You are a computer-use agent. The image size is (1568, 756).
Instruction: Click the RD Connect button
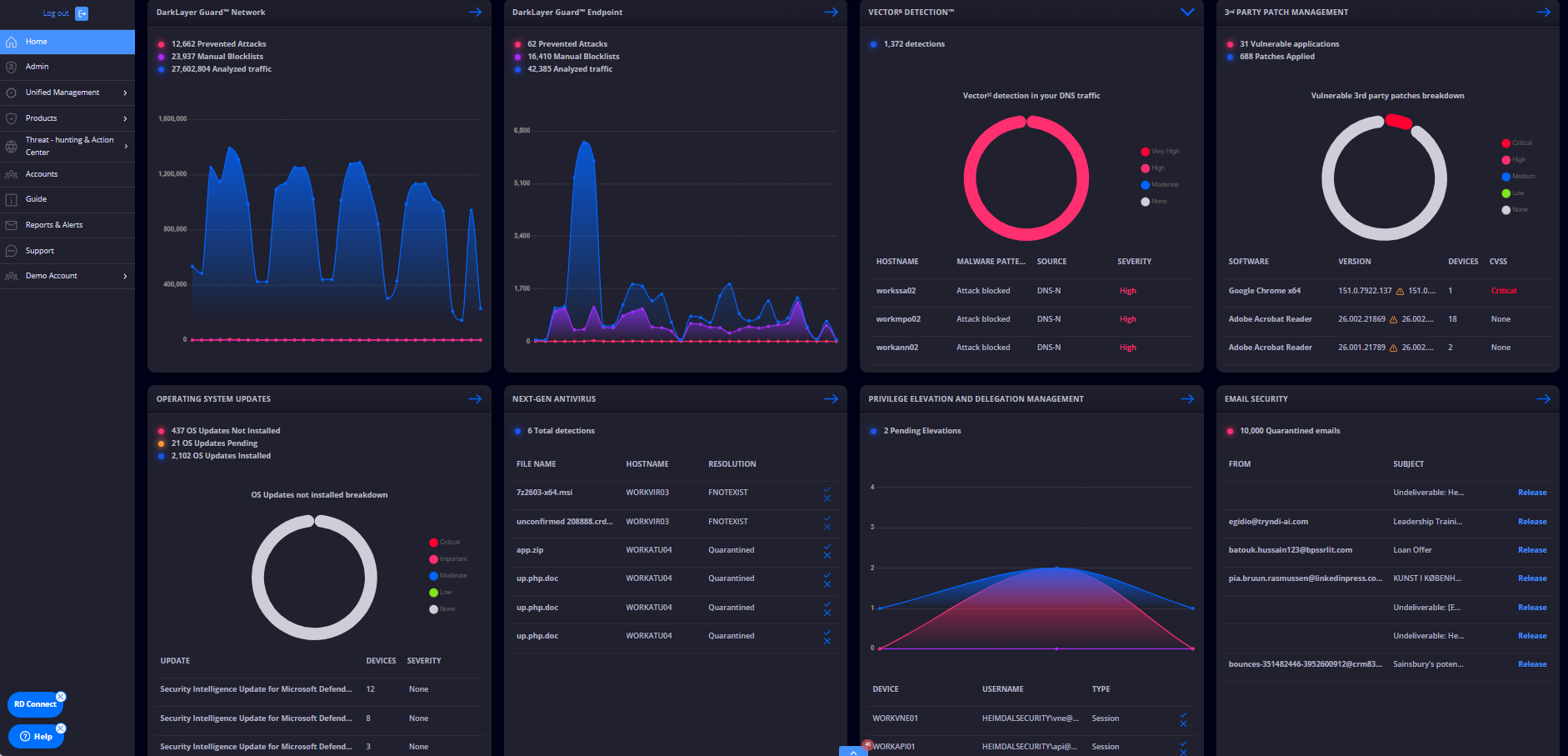point(35,704)
